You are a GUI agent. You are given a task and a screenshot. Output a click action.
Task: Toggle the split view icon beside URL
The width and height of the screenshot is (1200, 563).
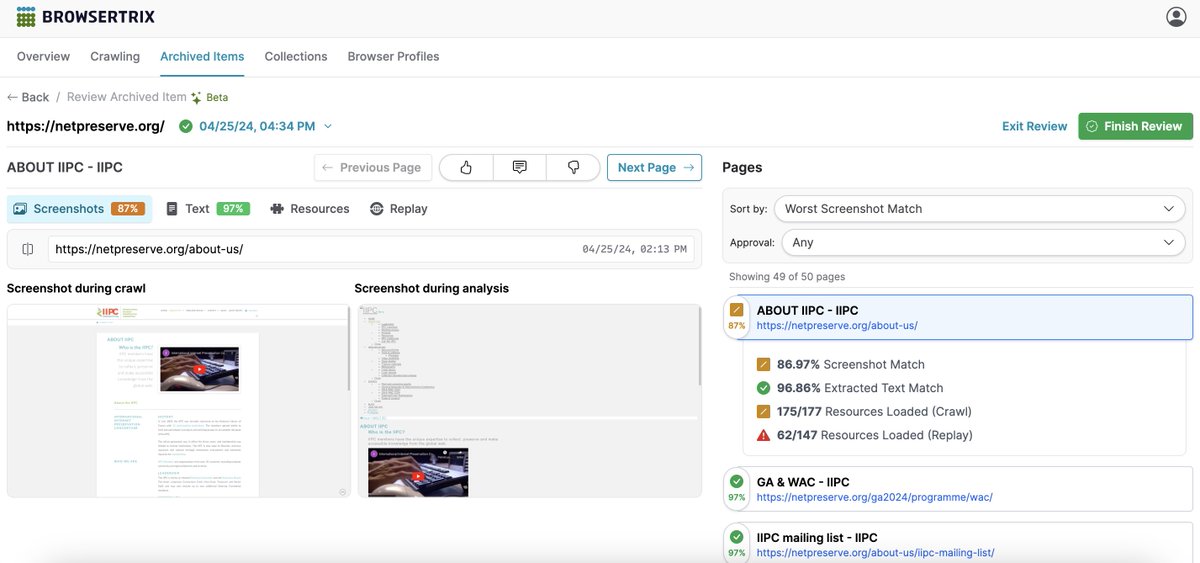point(28,249)
